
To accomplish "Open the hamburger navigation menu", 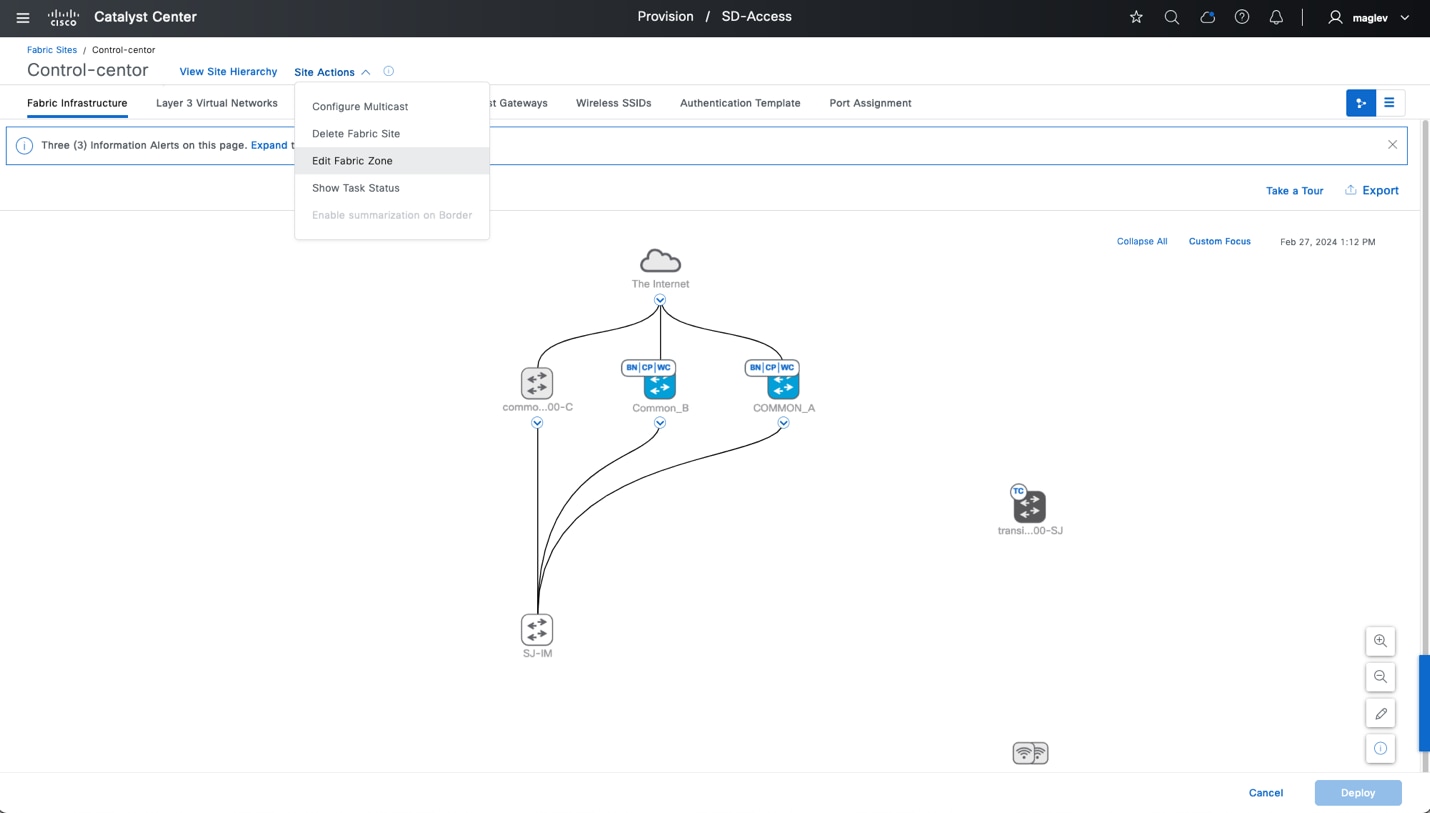I will tap(23, 17).
